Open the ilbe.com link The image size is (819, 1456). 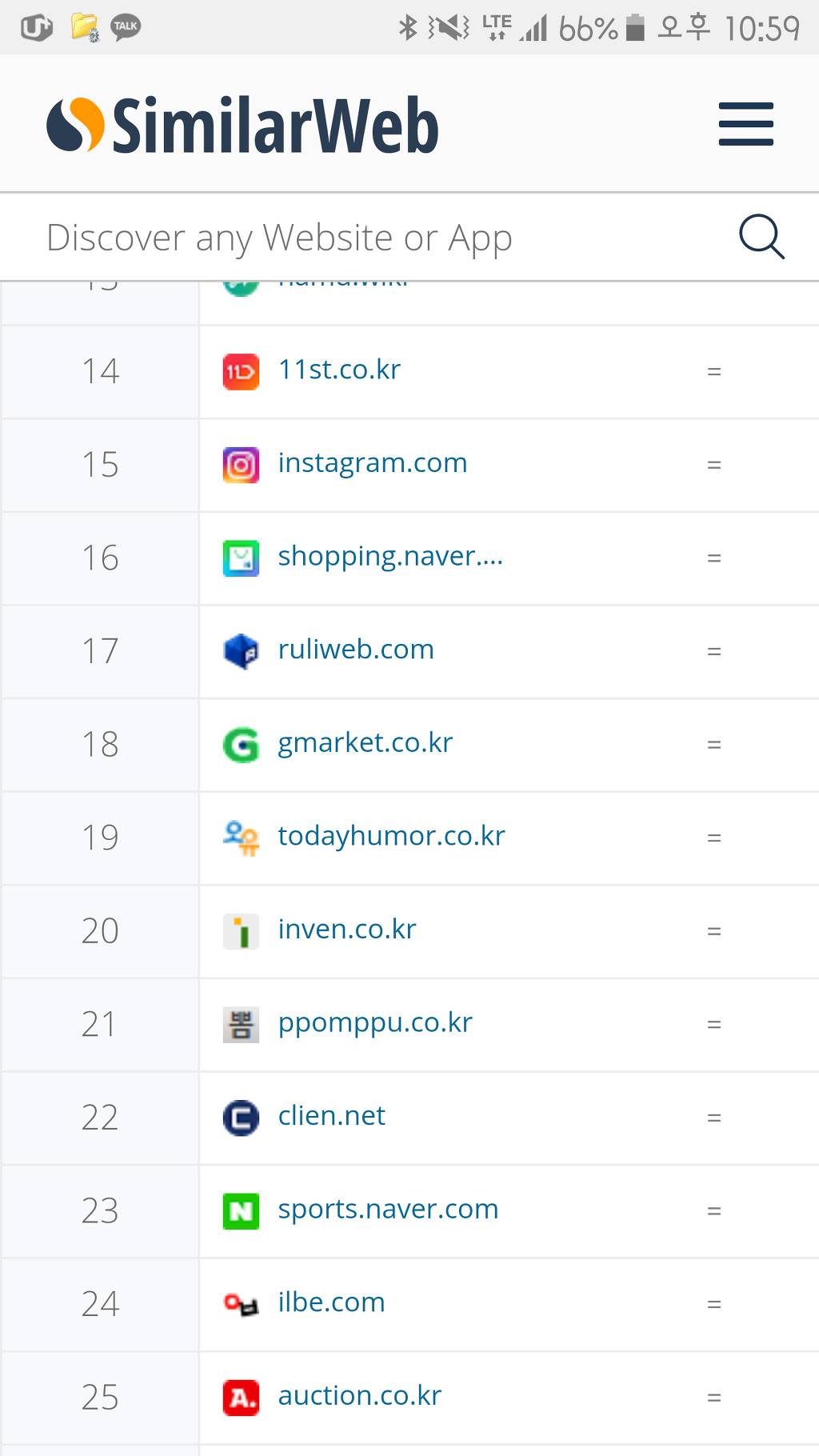tap(331, 1302)
